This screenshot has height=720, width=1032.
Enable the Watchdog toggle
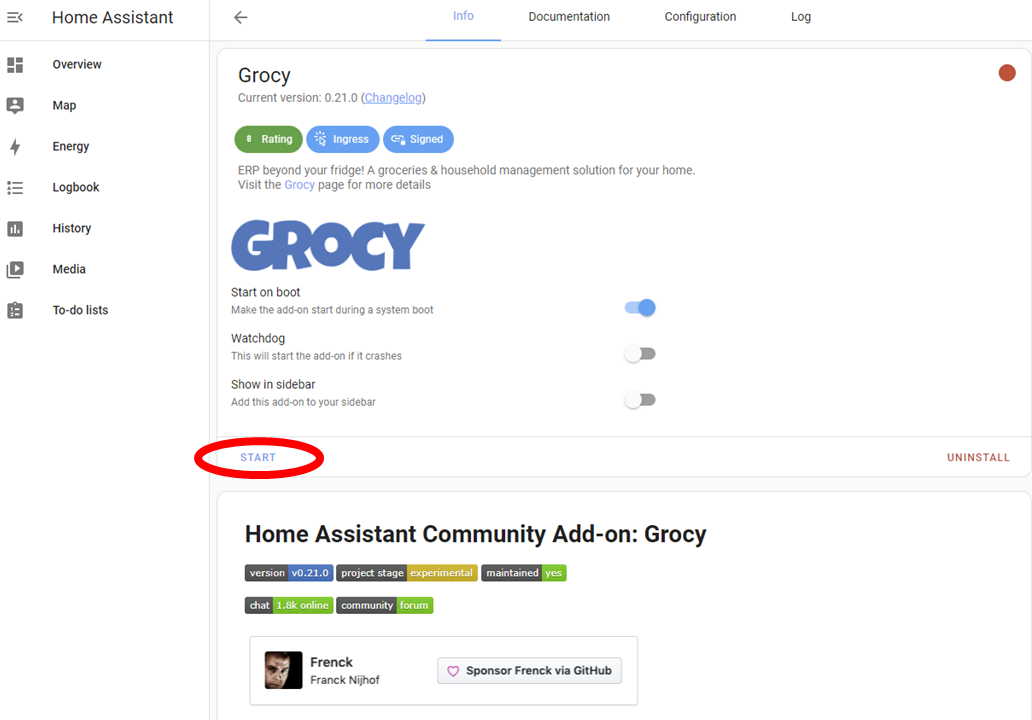point(640,353)
